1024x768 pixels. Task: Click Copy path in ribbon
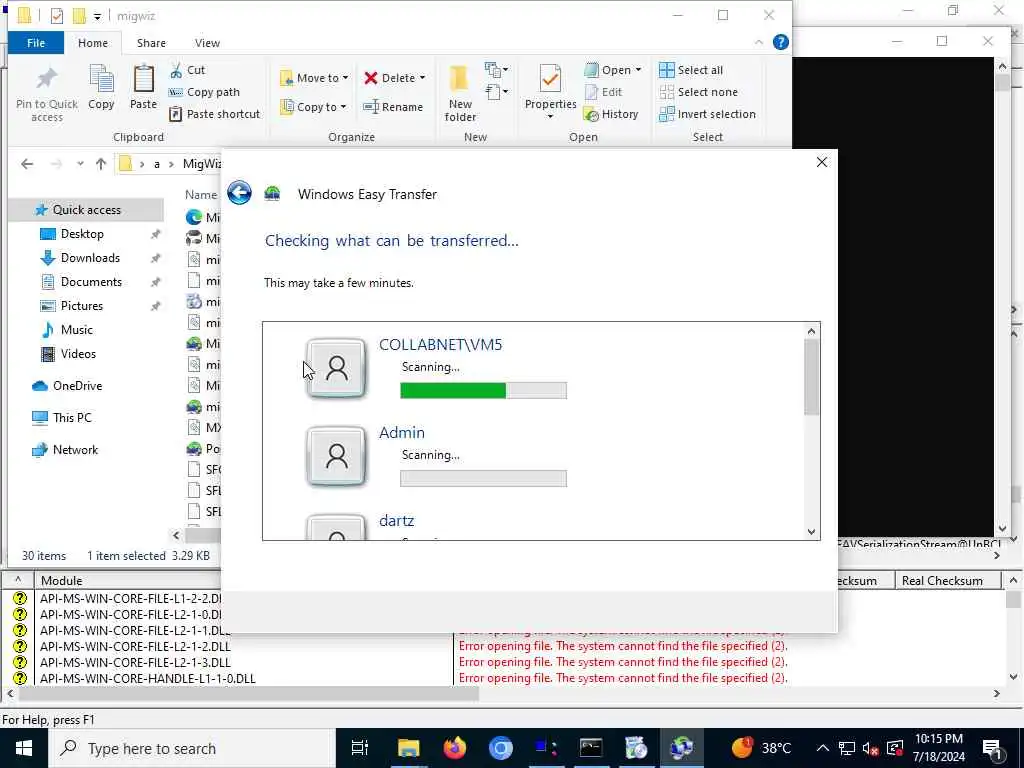click(204, 92)
